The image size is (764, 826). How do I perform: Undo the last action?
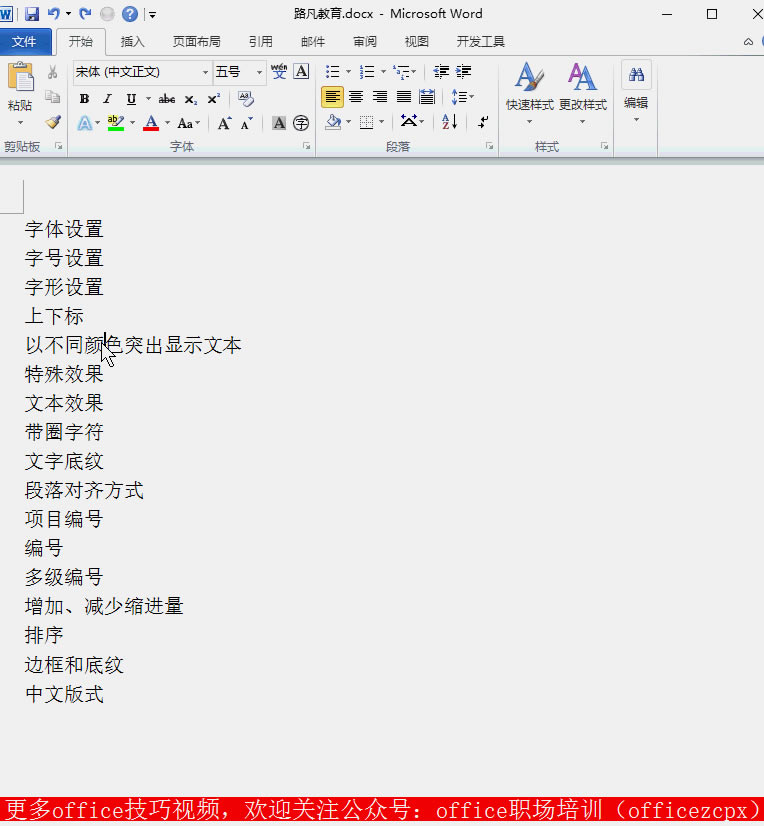point(53,14)
